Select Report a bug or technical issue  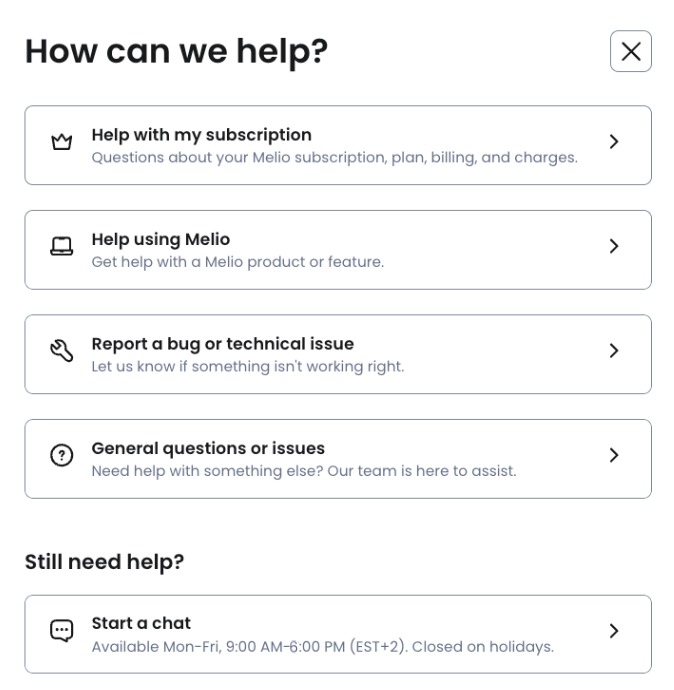point(223,344)
